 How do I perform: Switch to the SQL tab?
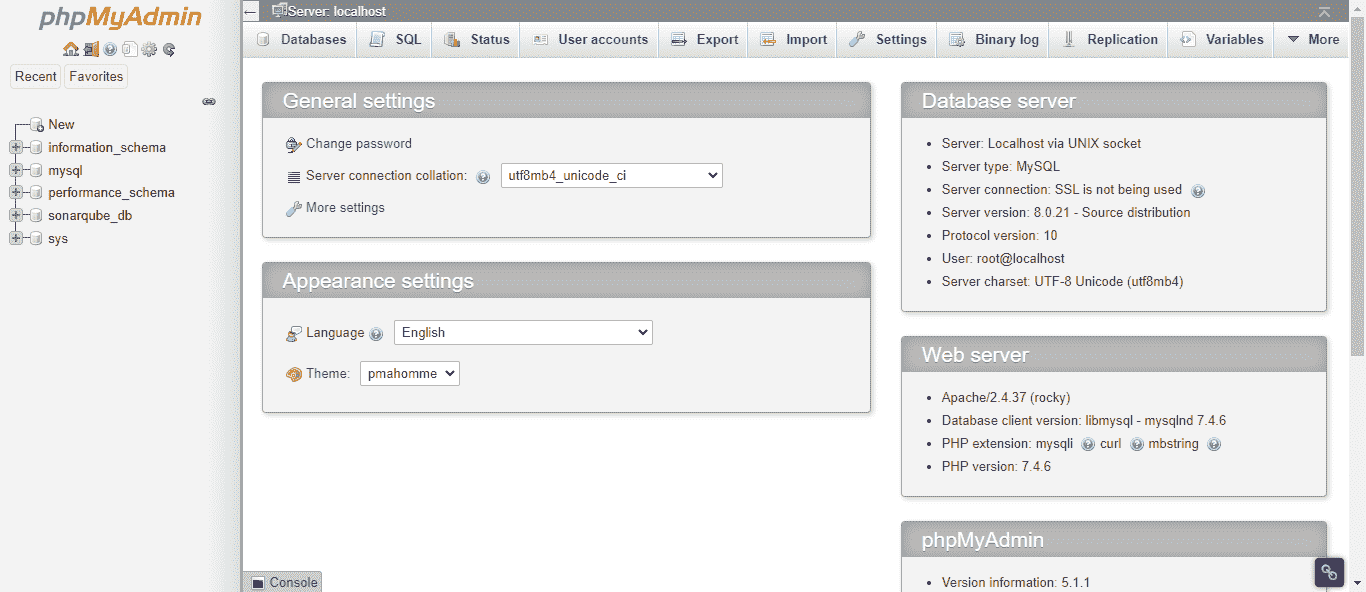click(x=395, y=39)
